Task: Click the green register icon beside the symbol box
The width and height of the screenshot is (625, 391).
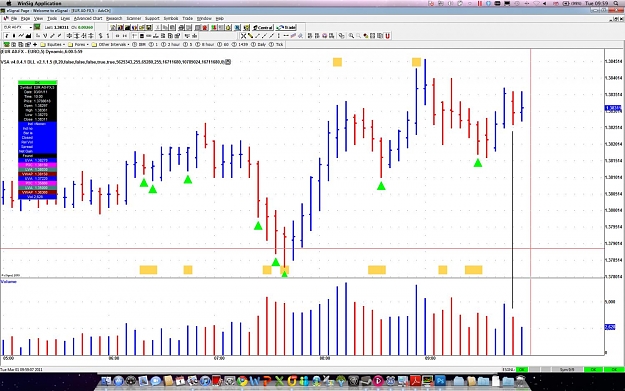Action: tap(37, 27)
